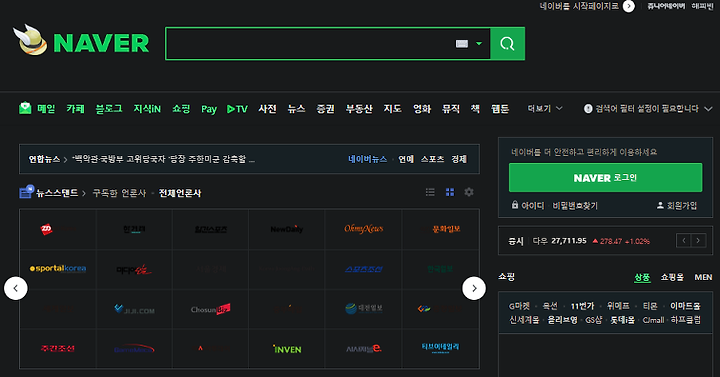Screen dimensions: 720x377
Task: Select the 쇼핑몰 shopping tab
Action: pos(672,277)
